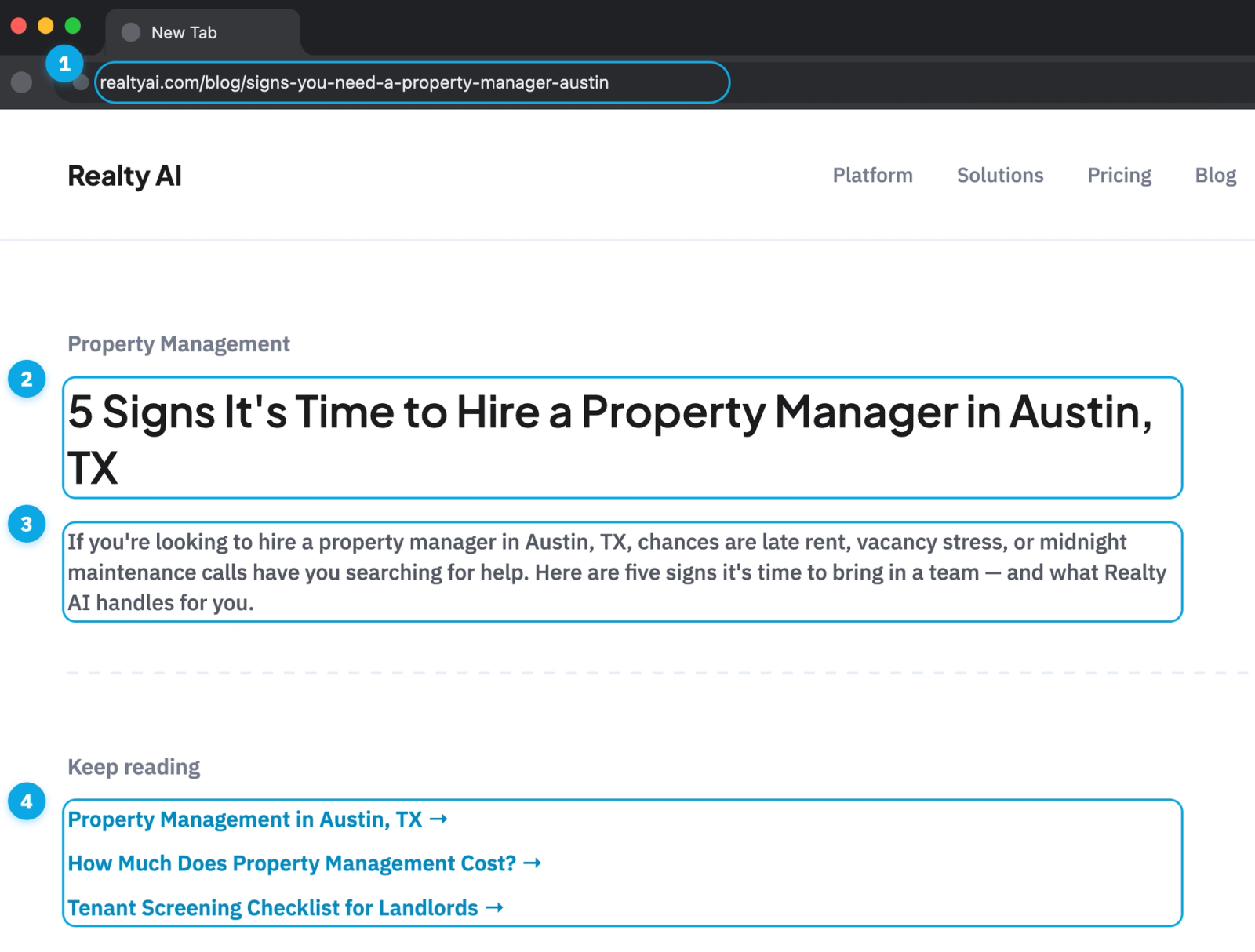Viewport: 1255px width, 952px height.
Task: Select the New Tab browser tab
Action: tap(202, 32)
